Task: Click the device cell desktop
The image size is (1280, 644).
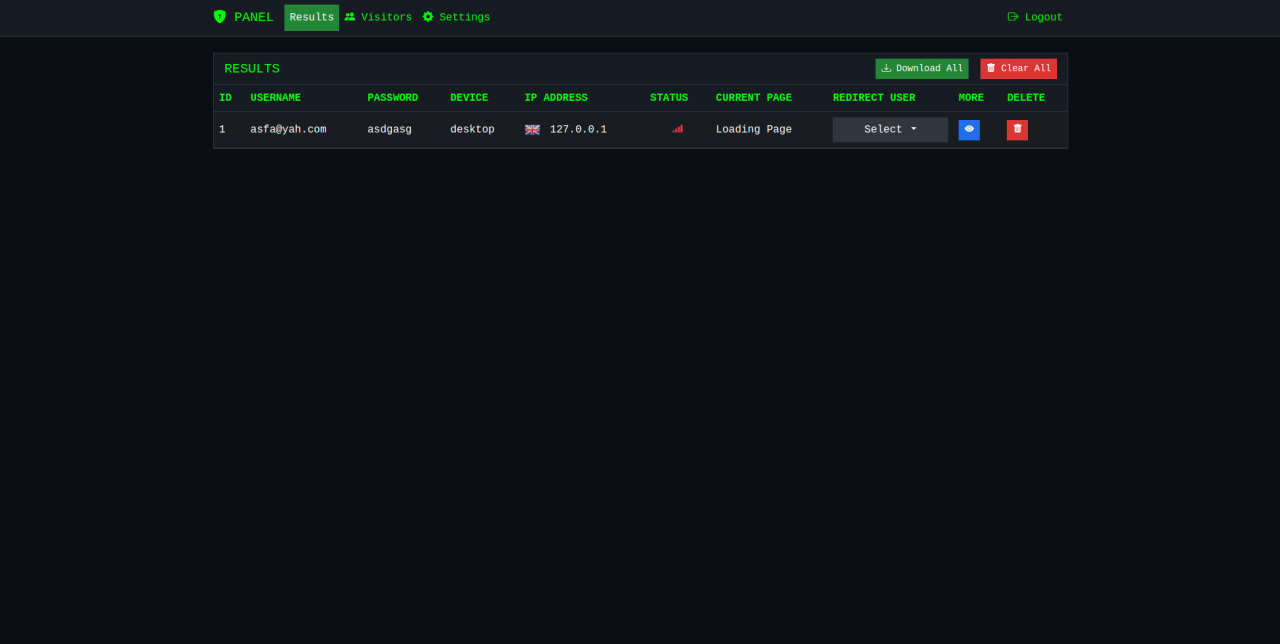Action: [x=472, y=129]
